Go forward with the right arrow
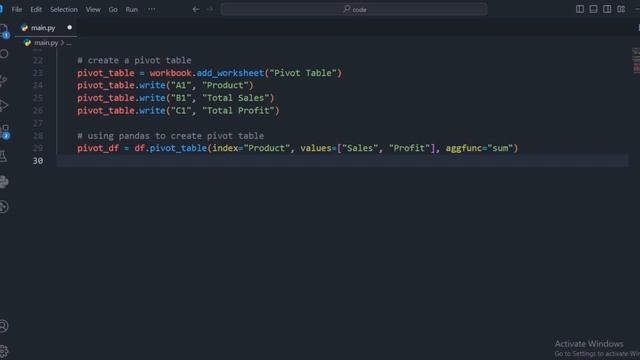The width and height of the screenshot is (640, 360). click(x=209, y=9)
